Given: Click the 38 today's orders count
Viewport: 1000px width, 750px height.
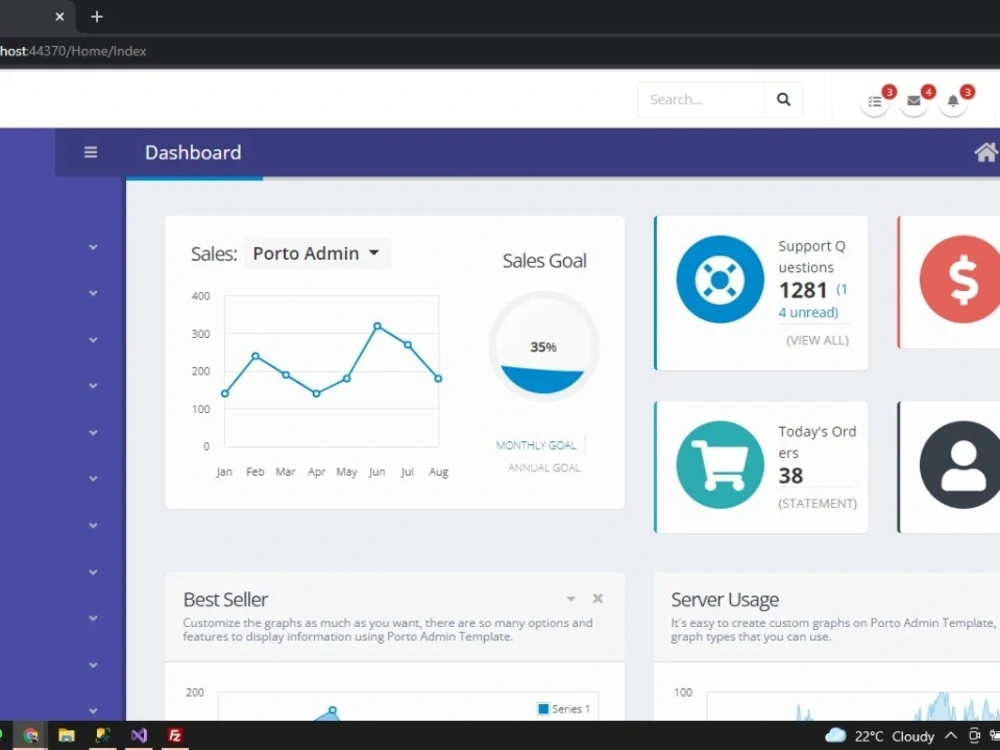Looking at the screenshot, I should point(791,475).
